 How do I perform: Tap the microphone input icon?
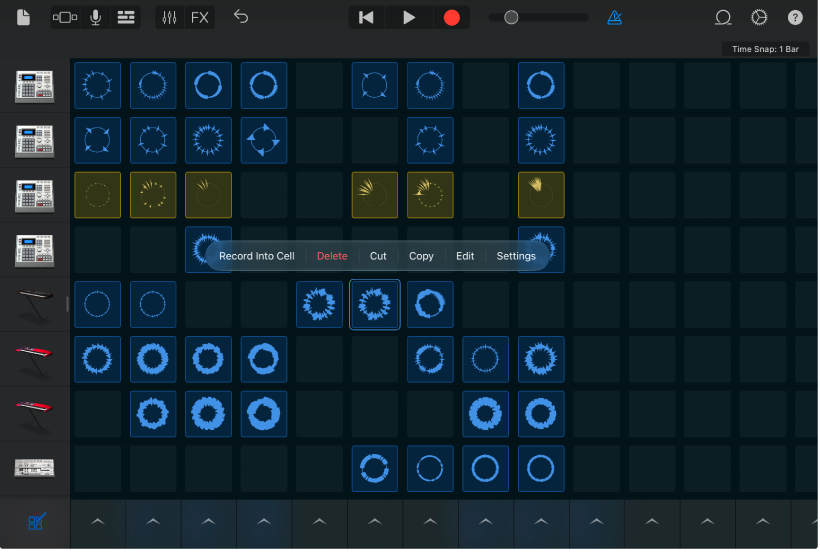pos(95,17)
